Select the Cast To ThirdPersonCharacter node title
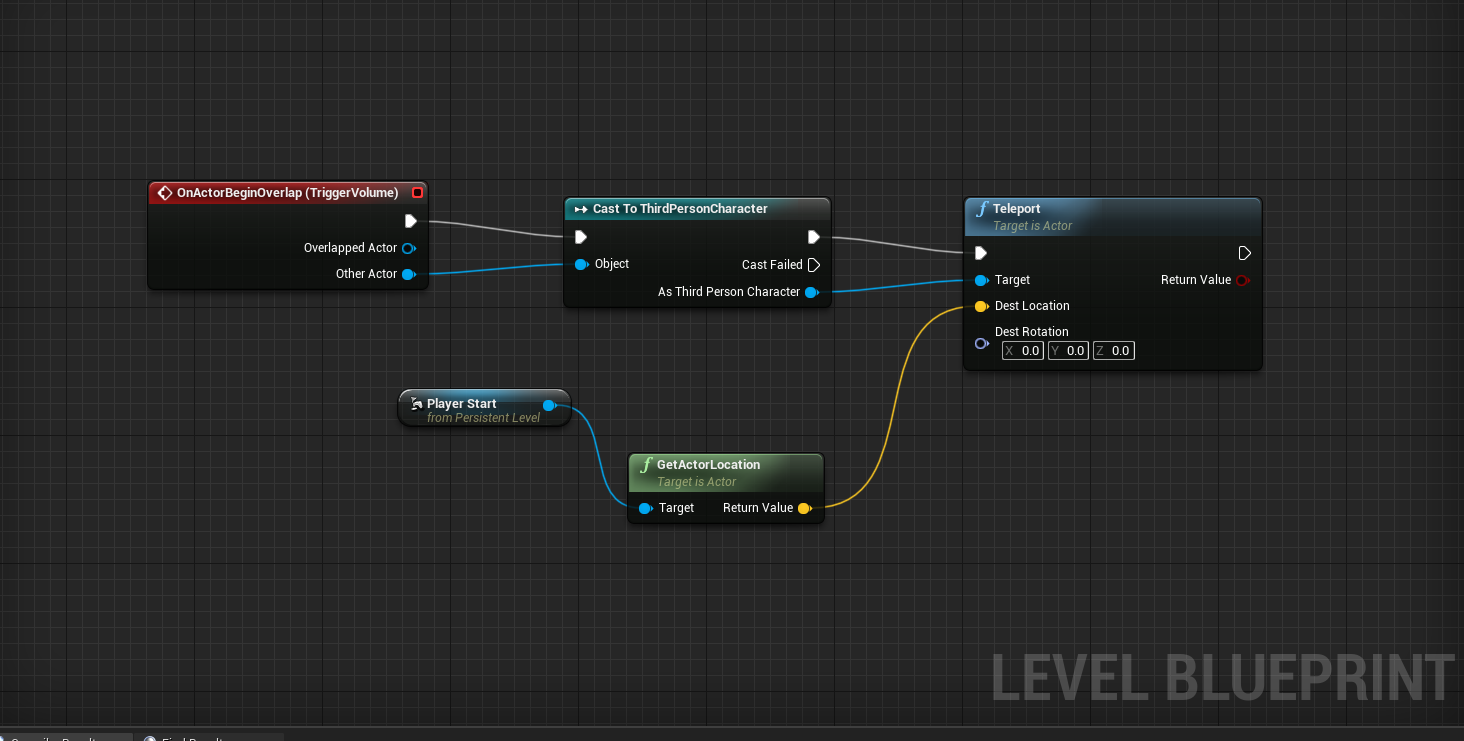The image size is (1464, 741). click(x=680, y=209)
